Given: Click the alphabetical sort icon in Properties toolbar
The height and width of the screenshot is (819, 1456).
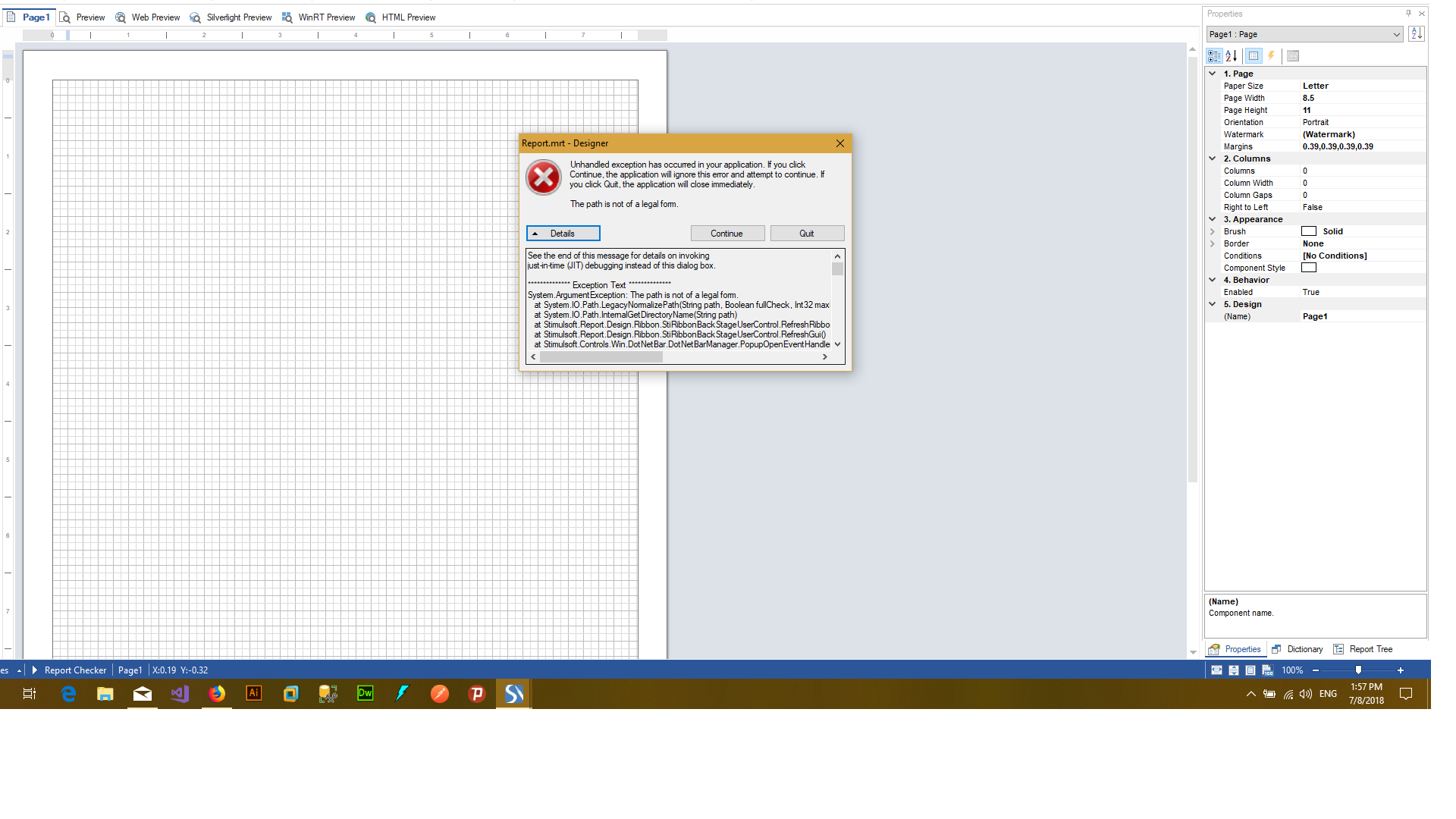Looking at the screenshot, I should pyautogui.click(x=1232, y=56).
